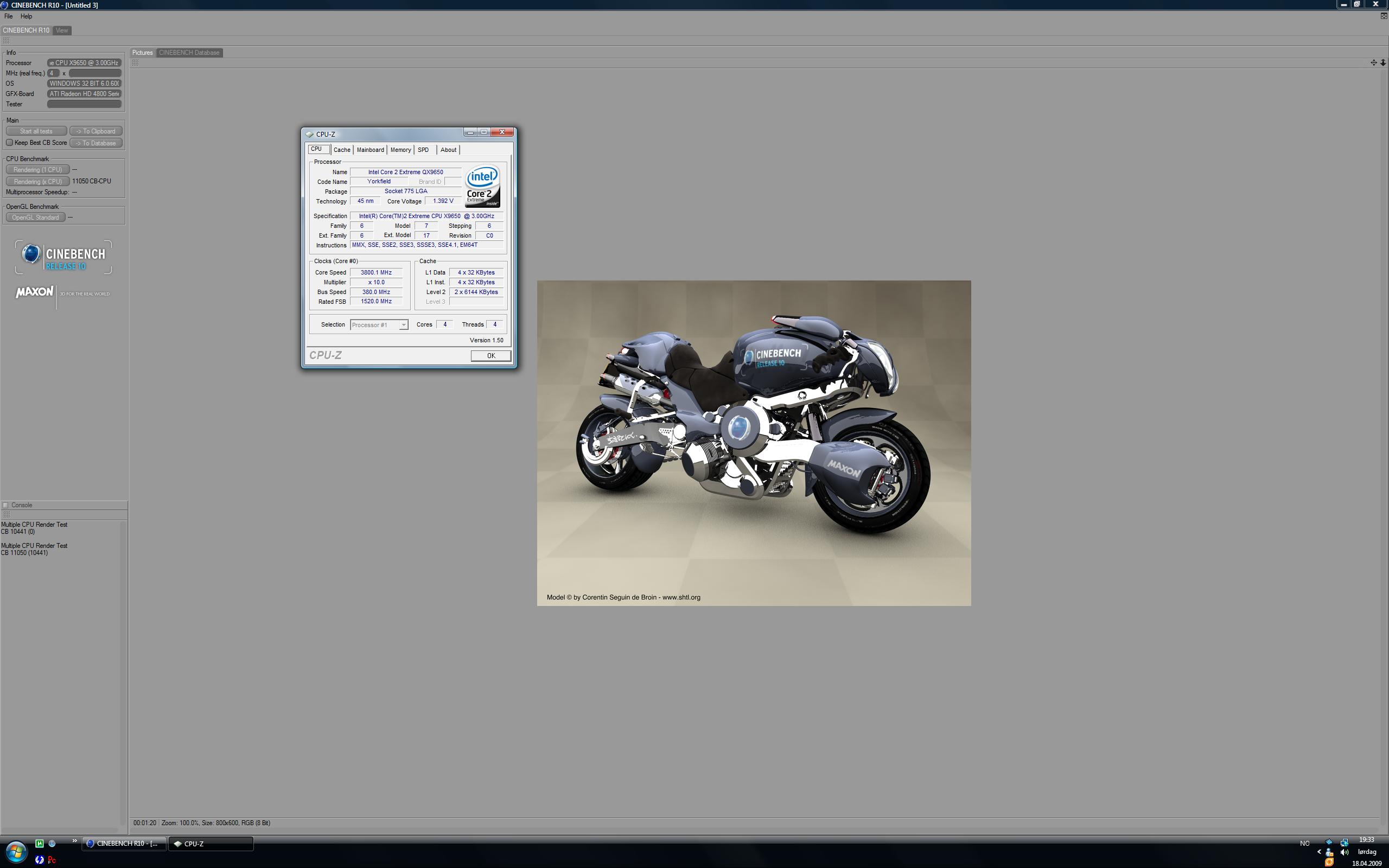Launch uTorrent from the quick launch
Image resolution: width=1389 pixels, height=868 pixels.
[40, 843]
